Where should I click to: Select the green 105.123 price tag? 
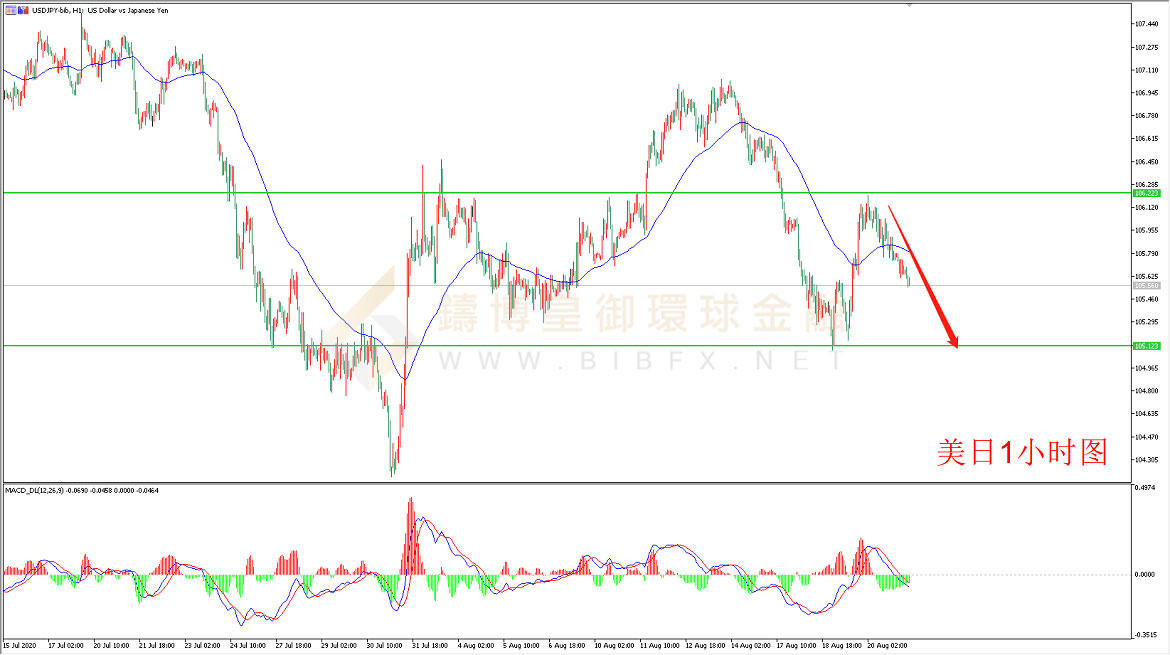(x=1146, y=346)
